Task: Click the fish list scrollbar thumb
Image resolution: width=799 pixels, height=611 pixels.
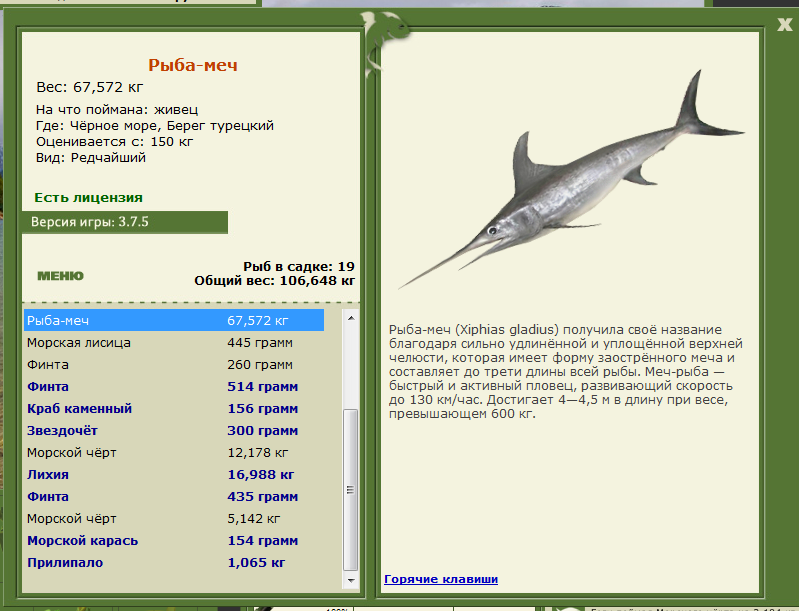Action: tap(351, 490)
